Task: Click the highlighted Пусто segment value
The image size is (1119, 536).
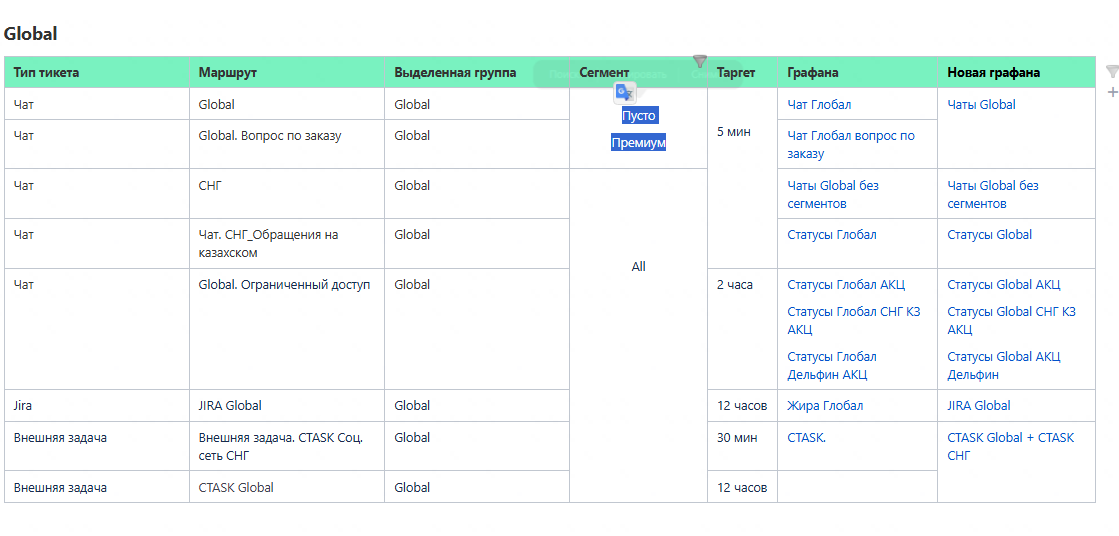Action: [639, 115]
